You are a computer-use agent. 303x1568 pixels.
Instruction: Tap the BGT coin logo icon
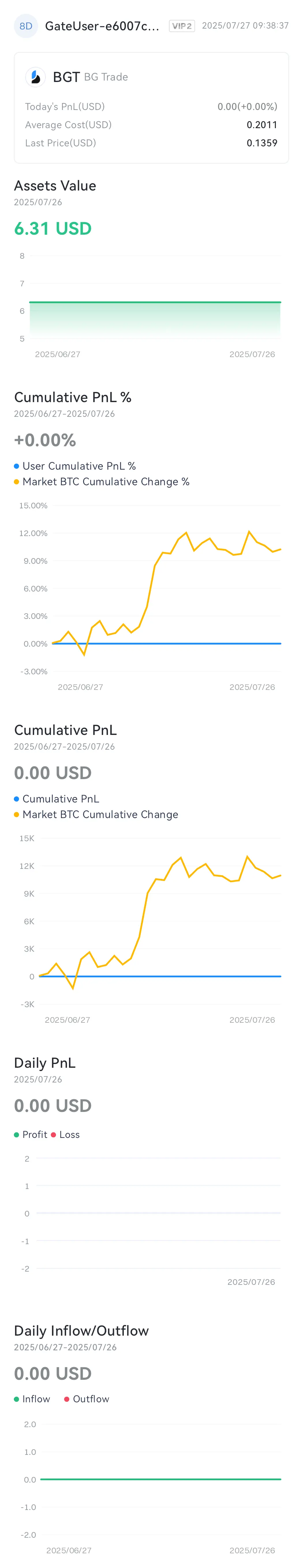(35, 77)
